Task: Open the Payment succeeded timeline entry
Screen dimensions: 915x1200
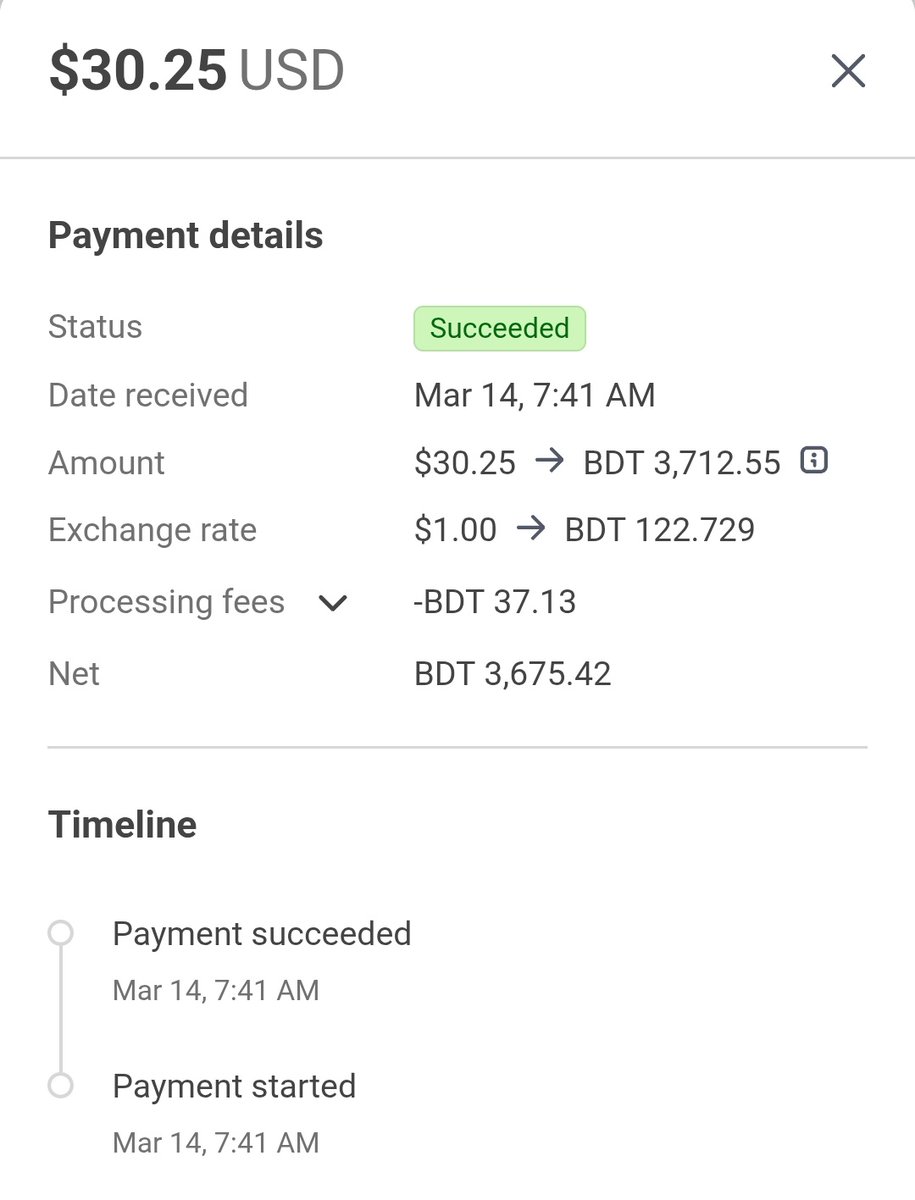Action: (262, 933)
